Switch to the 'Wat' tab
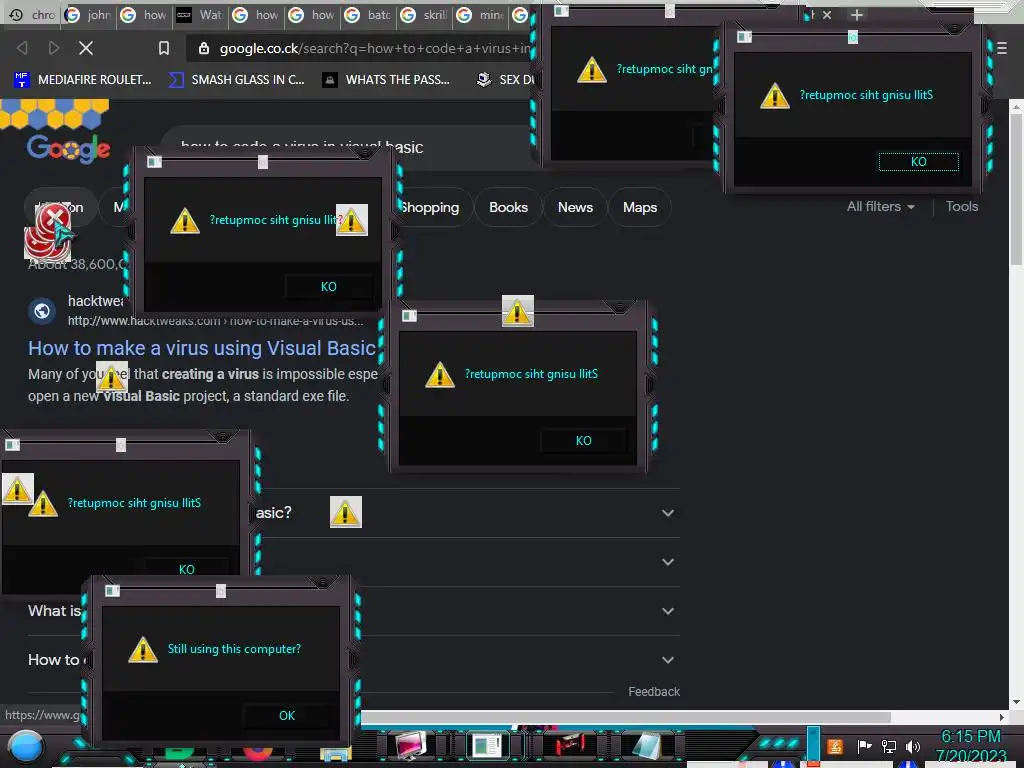The height and width of the screenshot is (768, 1024). [201, 14]
